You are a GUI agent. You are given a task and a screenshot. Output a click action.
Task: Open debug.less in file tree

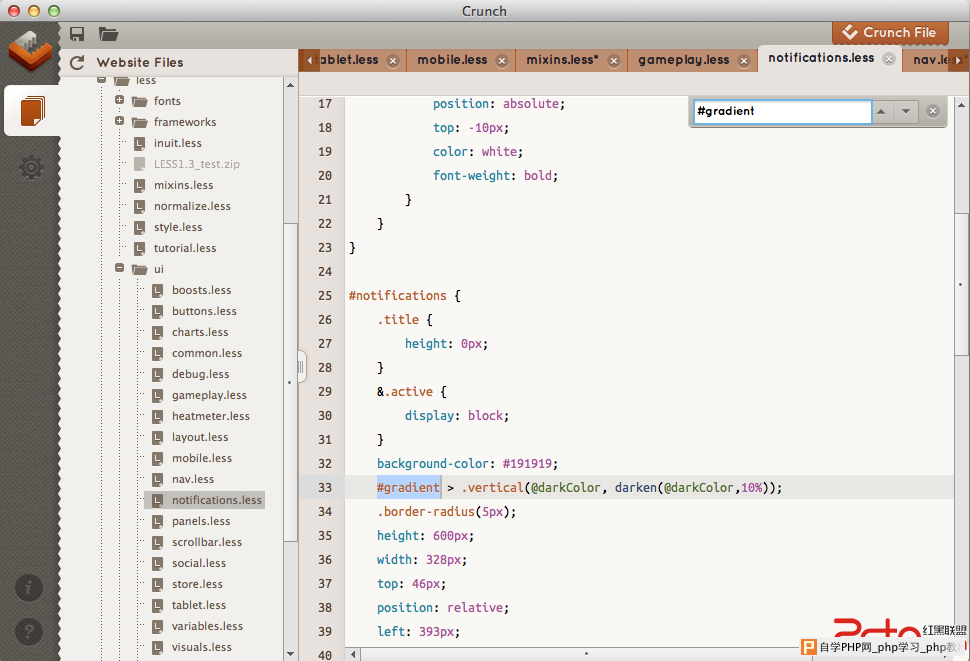click(200, 375)
